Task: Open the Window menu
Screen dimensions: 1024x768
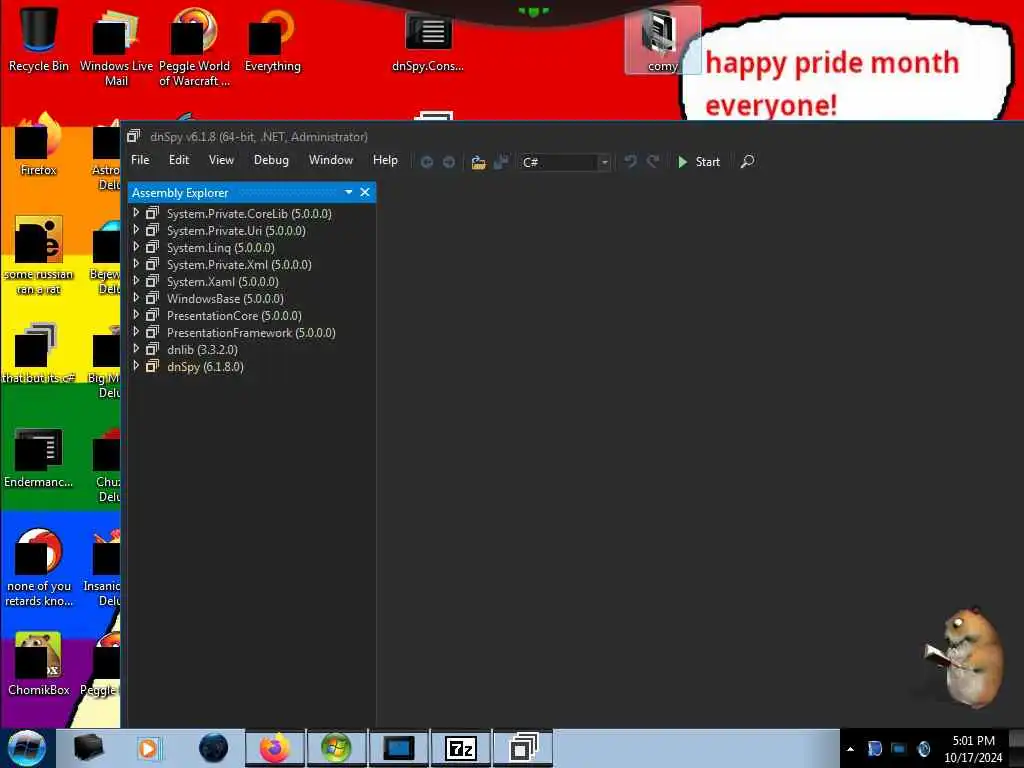Action: 331,160
